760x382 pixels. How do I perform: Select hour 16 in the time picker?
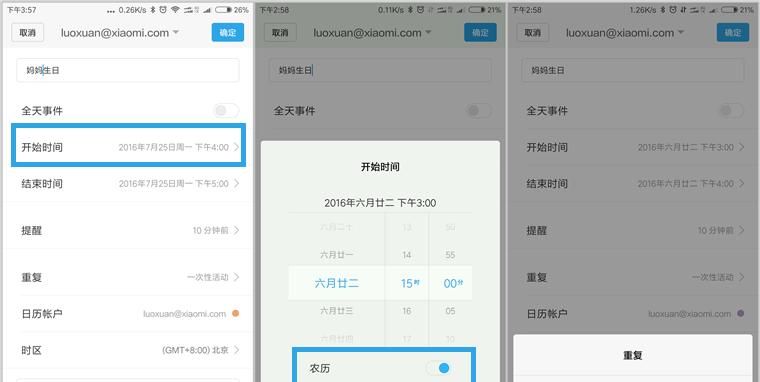pyautogui.click(x=407, y=311)
